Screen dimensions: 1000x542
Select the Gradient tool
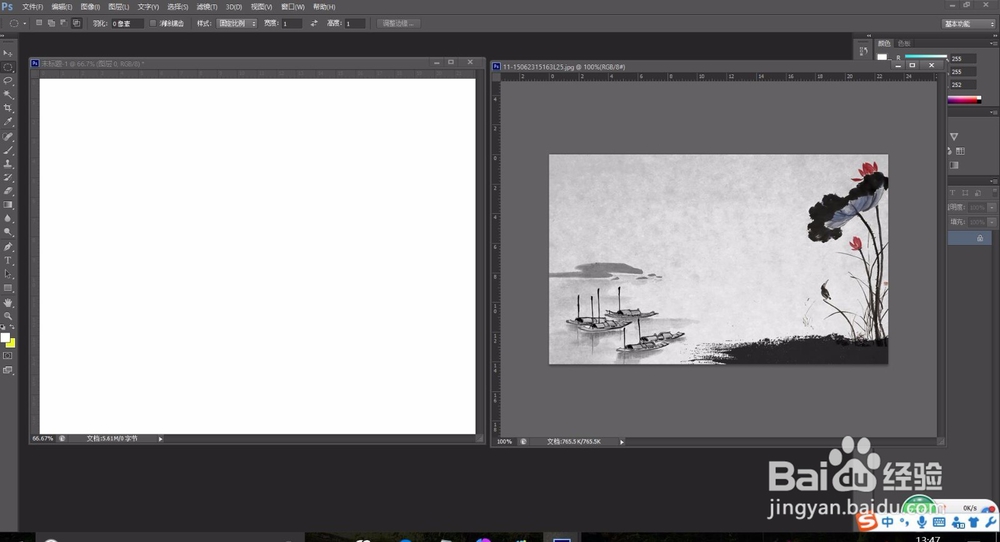(8, 205)
